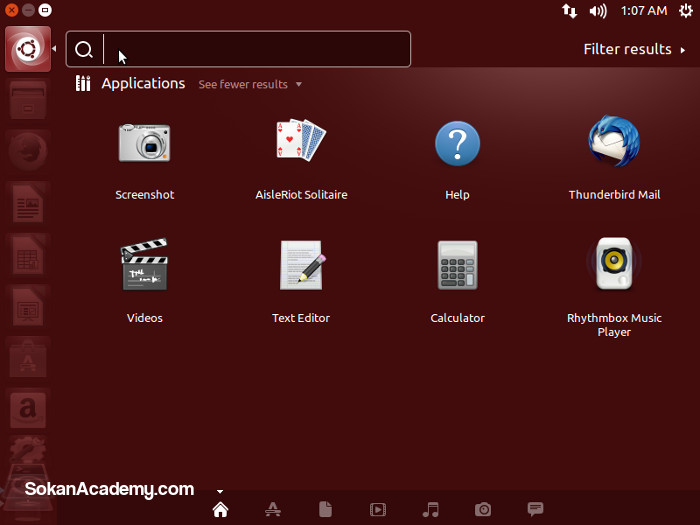Viewport: 700px width, 525px height.
Task: Maximize the Dash window
Action: pyautogui.click(x=45, y=10)
